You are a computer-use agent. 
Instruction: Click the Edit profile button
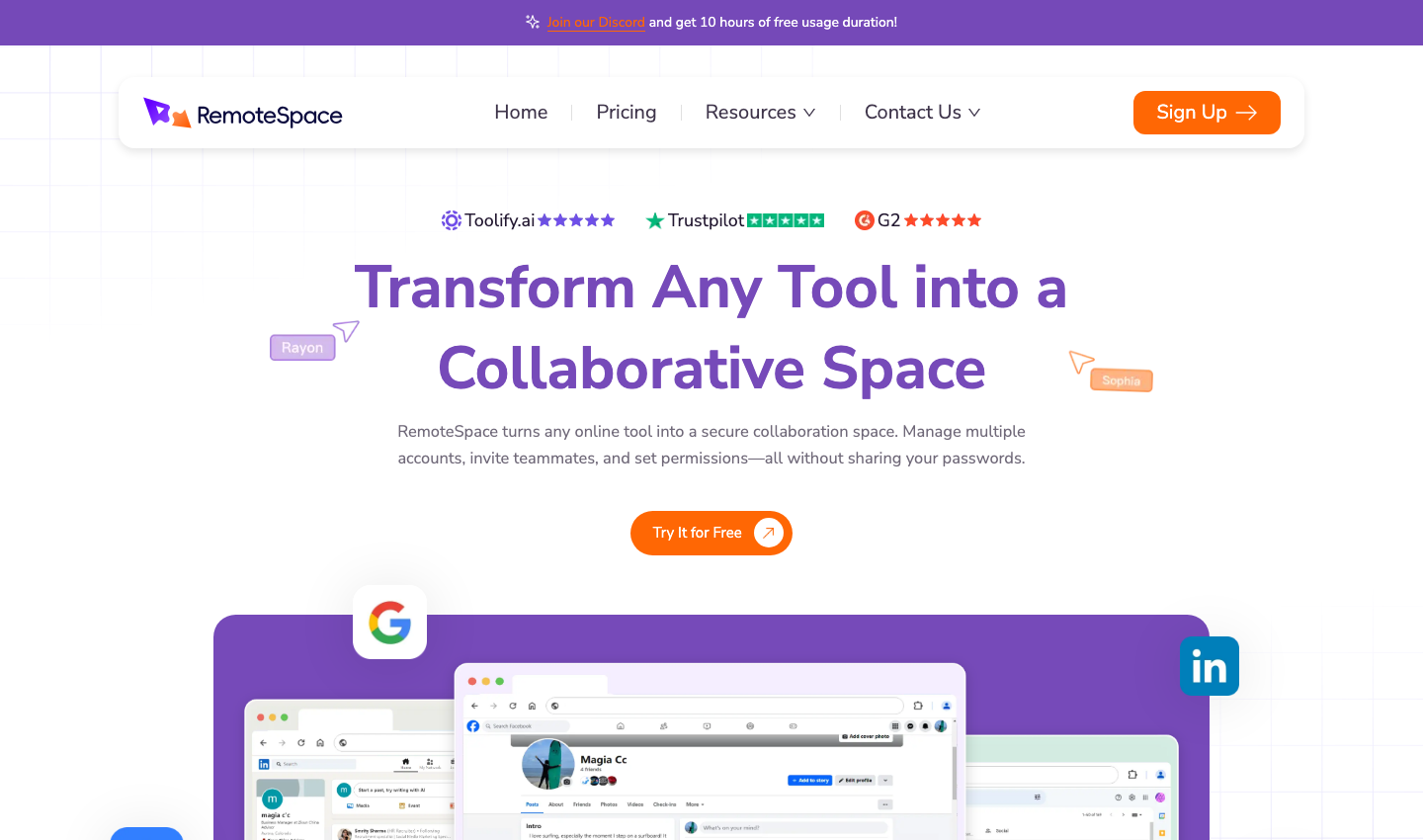[x=855, y=780]
